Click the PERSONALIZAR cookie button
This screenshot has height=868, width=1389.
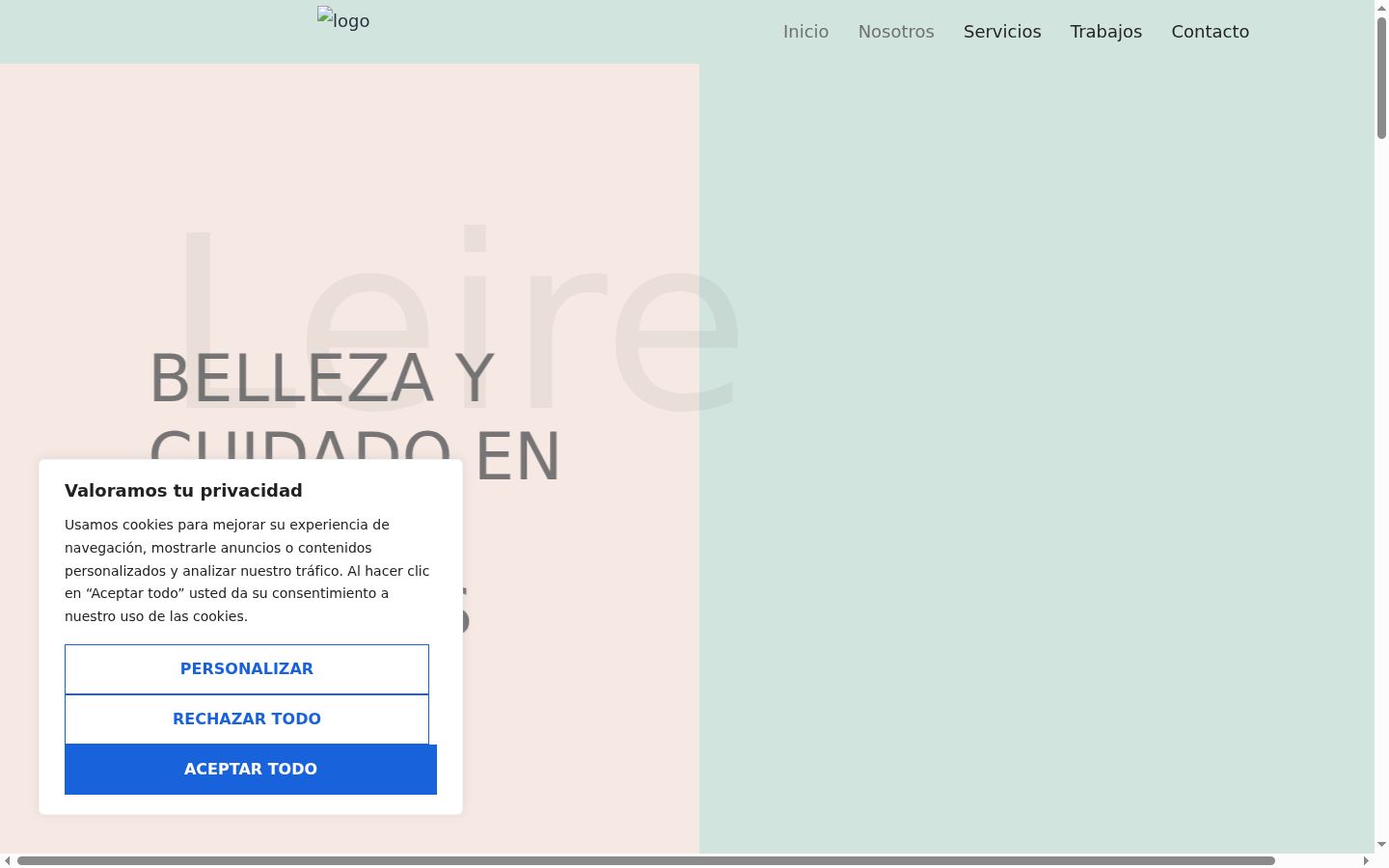[x=247, y=669]
